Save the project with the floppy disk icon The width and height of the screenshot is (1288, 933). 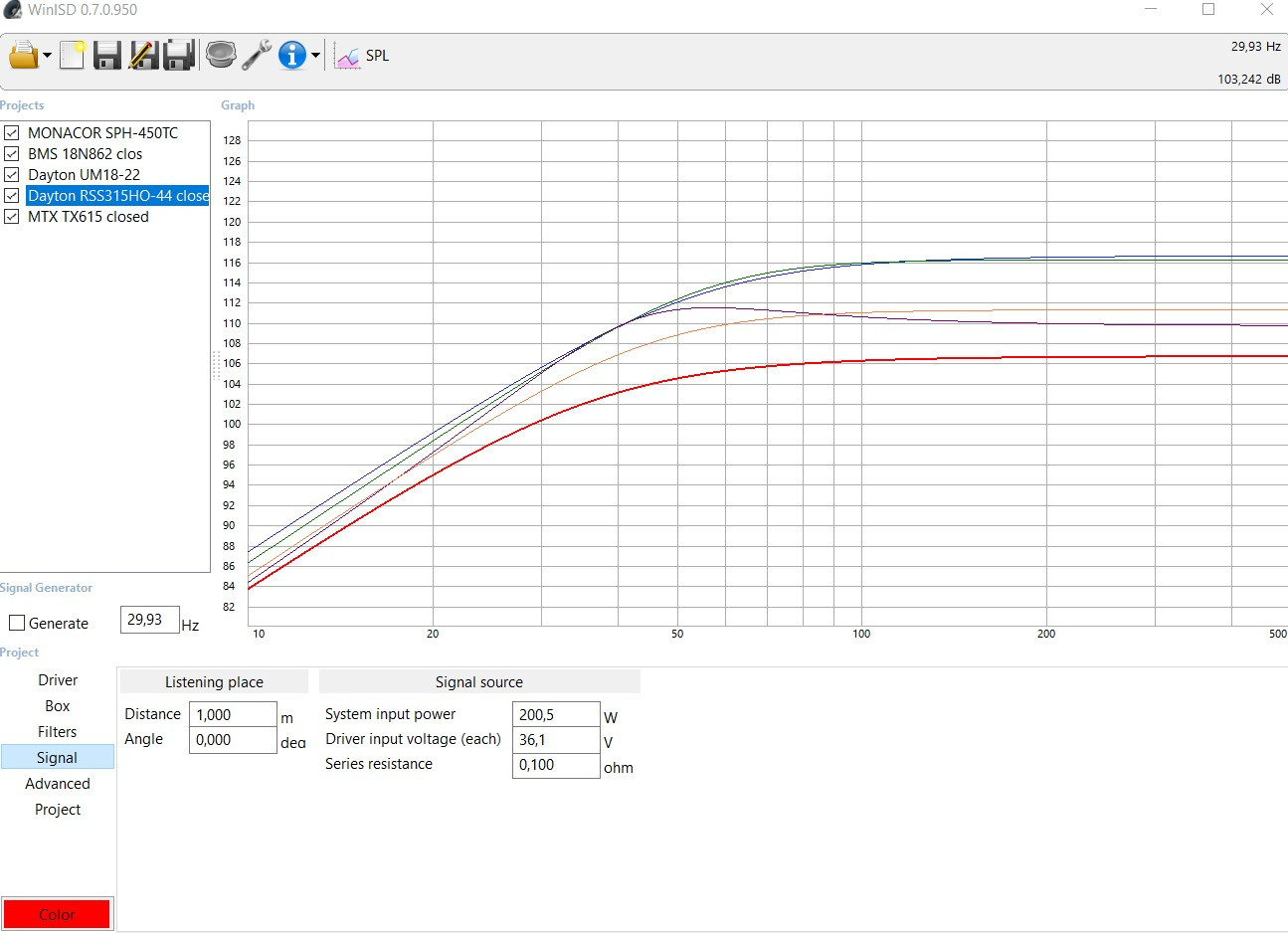pos(106,56)
